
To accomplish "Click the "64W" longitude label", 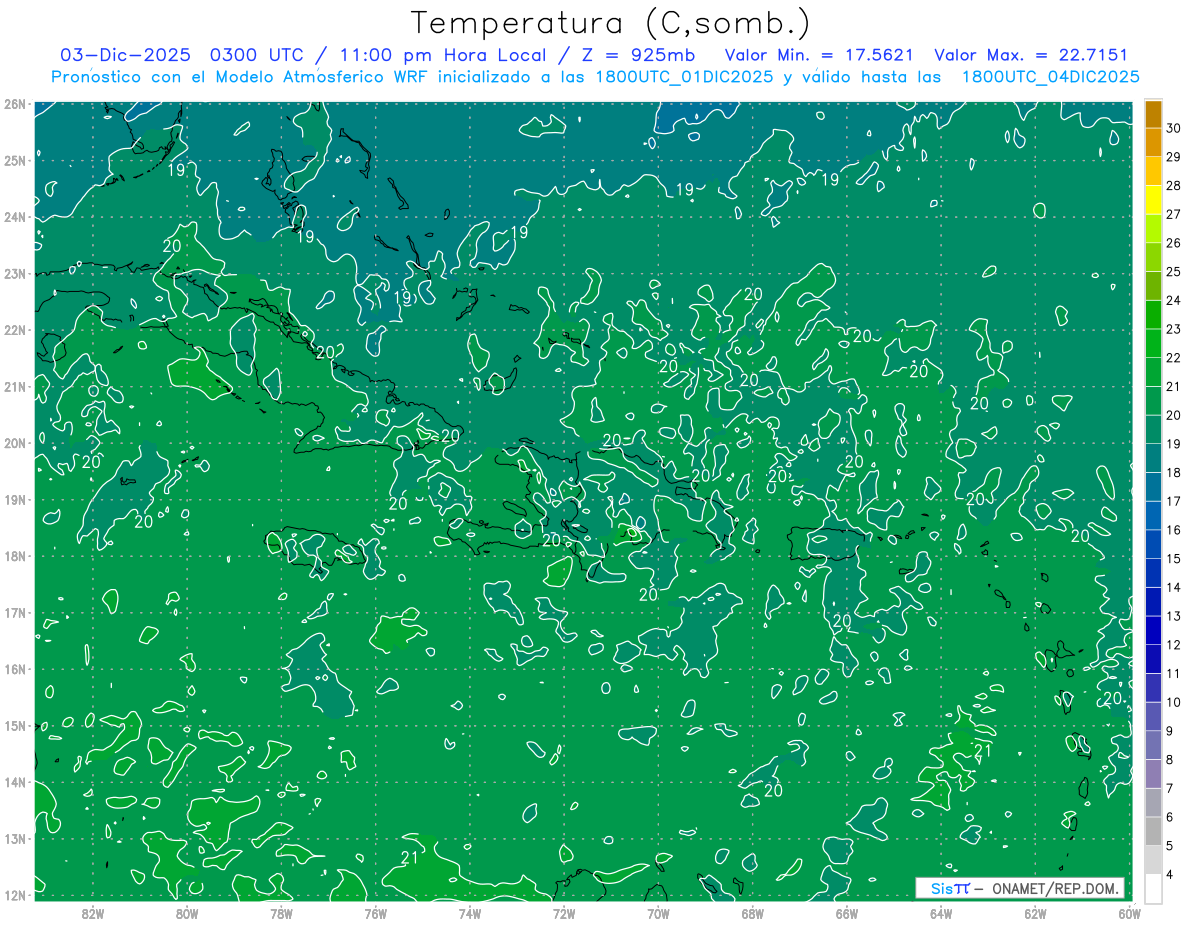I will [x=941, y=913].
